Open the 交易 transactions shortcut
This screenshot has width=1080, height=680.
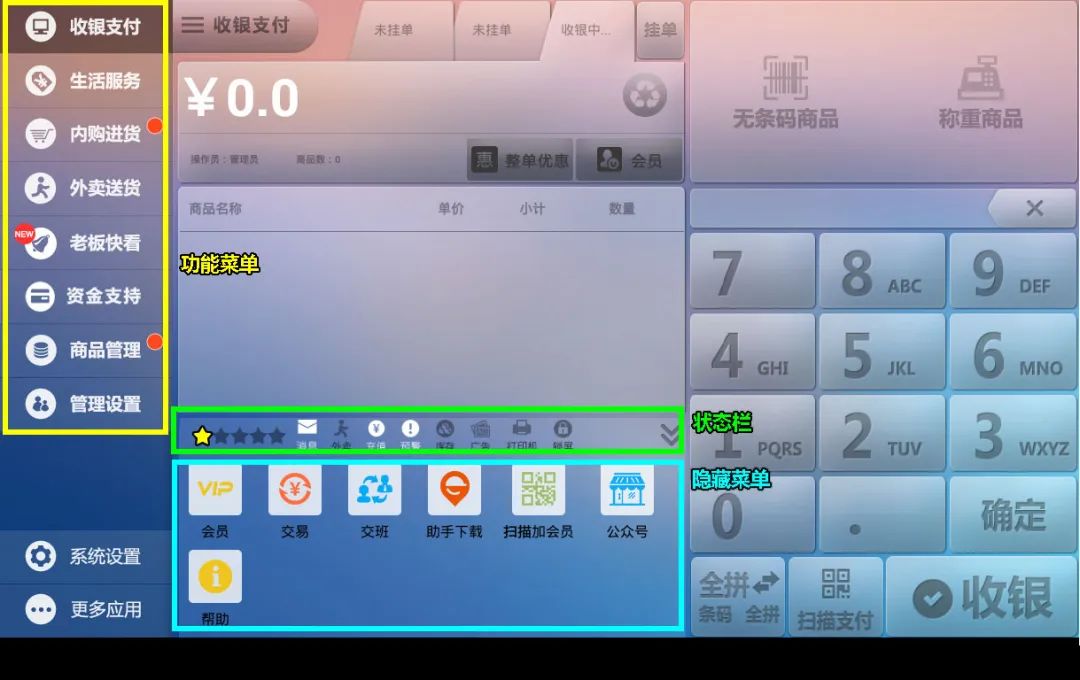[295, 502]
